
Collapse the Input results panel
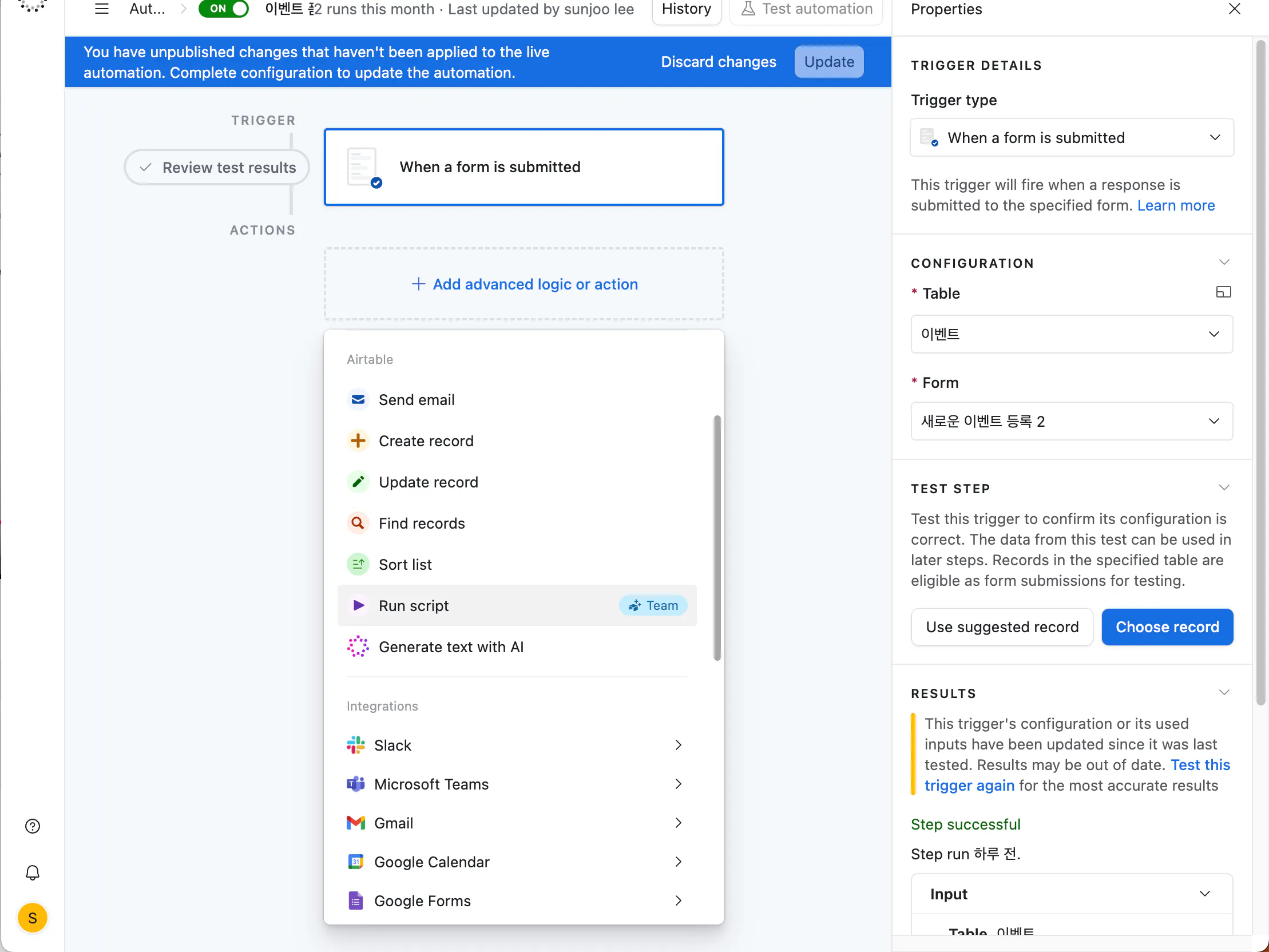point(1205,894)
